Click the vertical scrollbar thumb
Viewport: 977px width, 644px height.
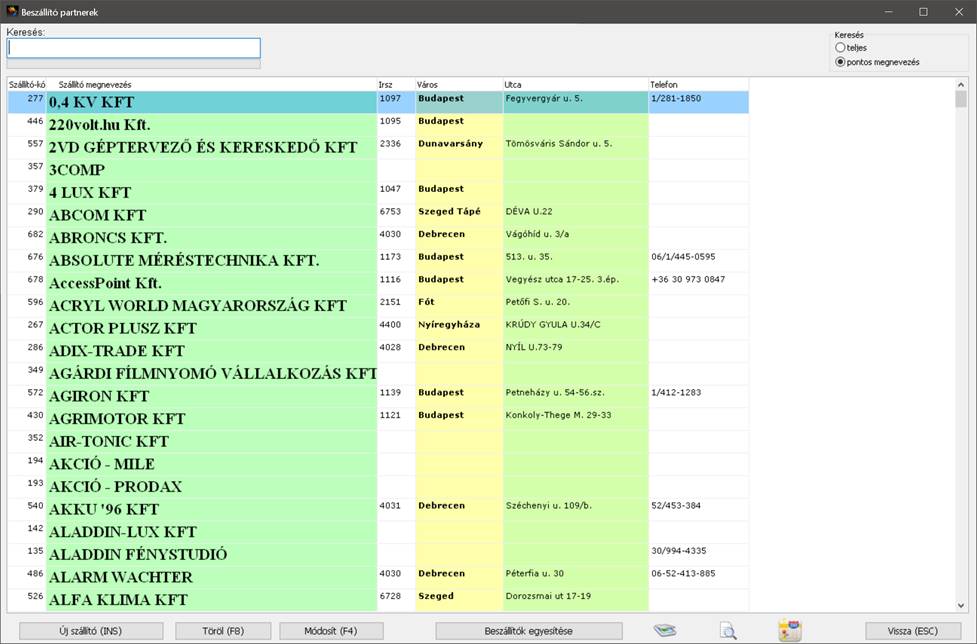point(961,99)
